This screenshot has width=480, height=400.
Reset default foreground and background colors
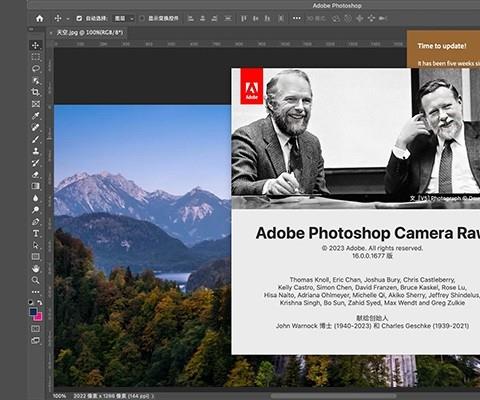pos(31,302)
